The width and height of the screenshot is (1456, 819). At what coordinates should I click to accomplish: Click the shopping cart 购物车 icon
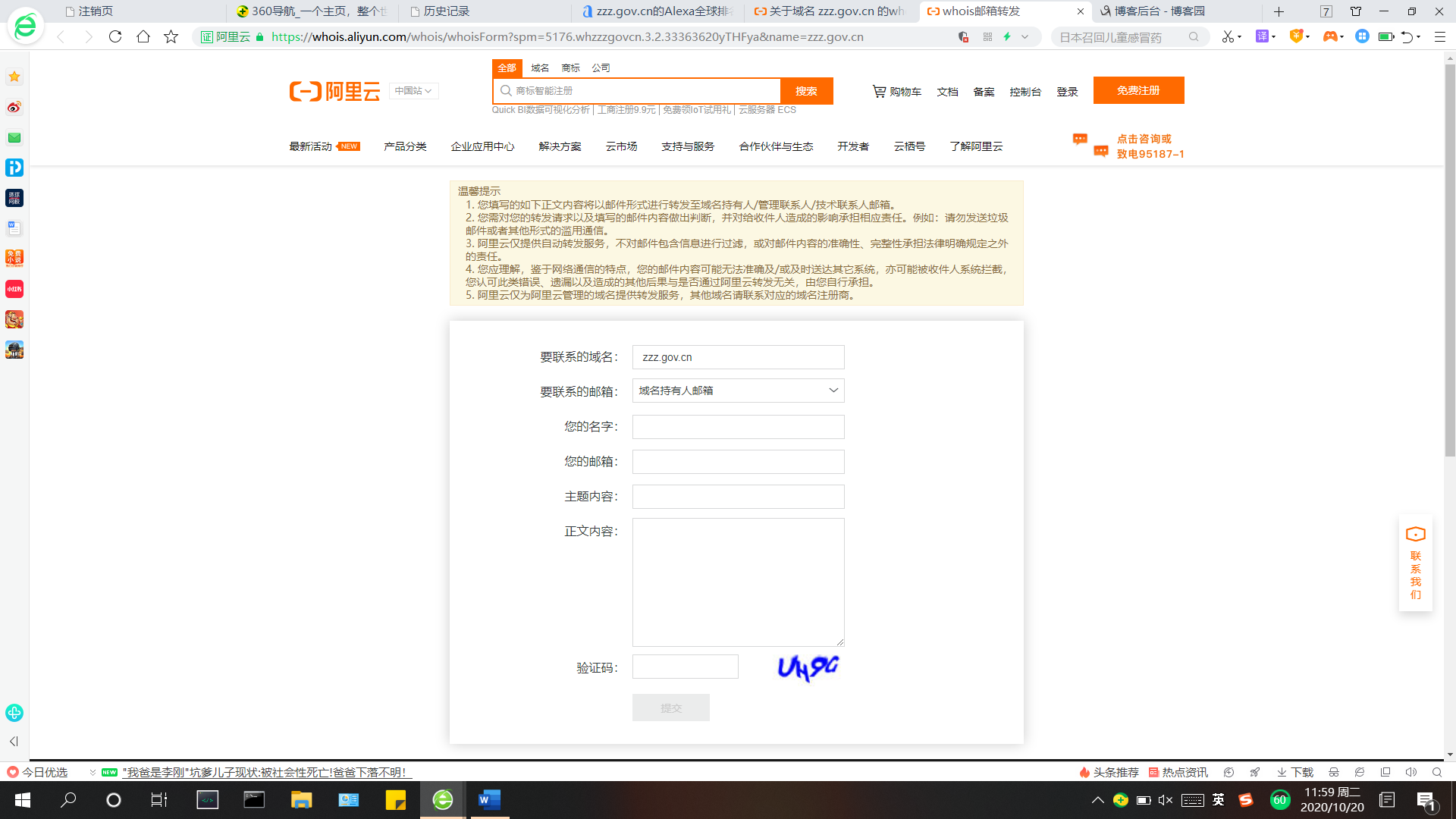[879, 91]
